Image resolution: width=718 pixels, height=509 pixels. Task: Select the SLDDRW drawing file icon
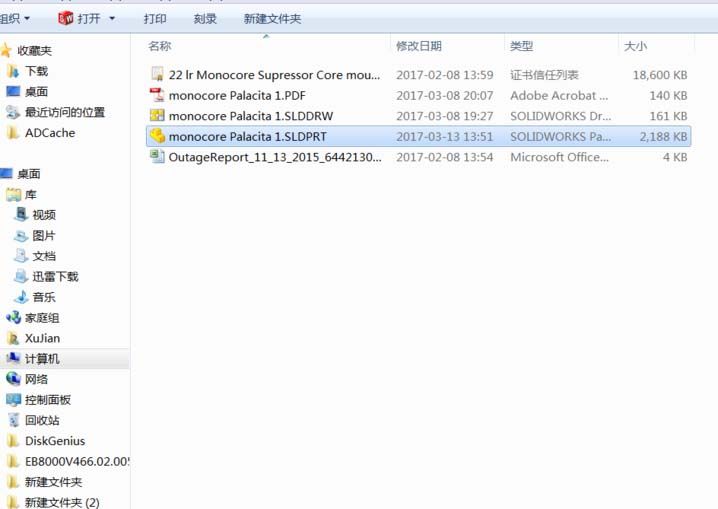click(x=157, y=115)
